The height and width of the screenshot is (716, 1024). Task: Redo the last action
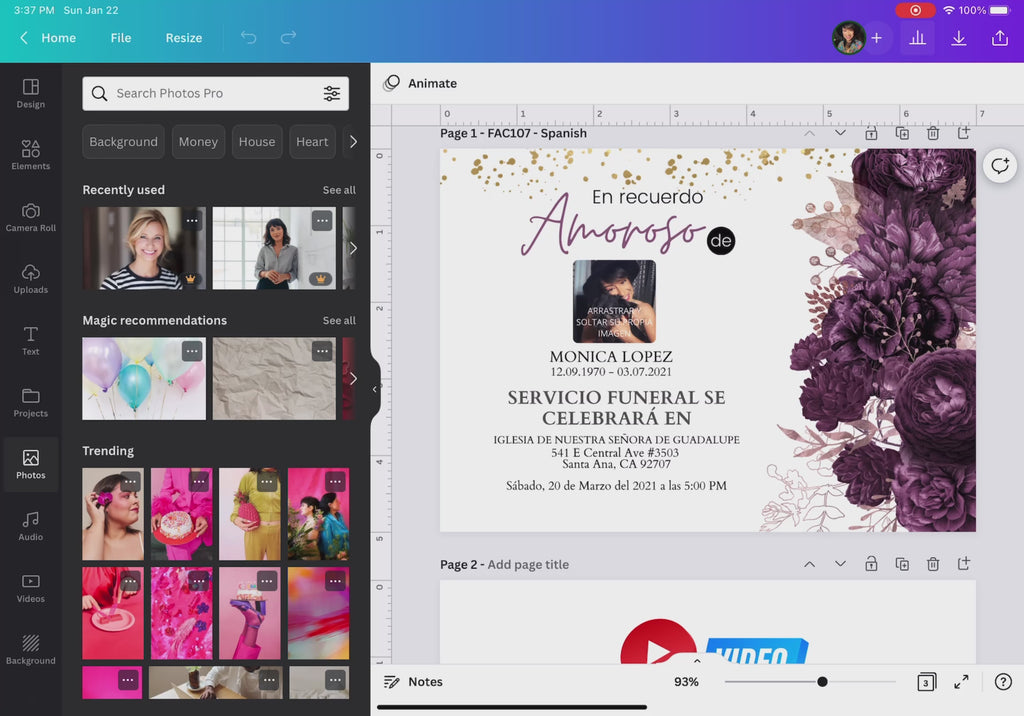288,37
